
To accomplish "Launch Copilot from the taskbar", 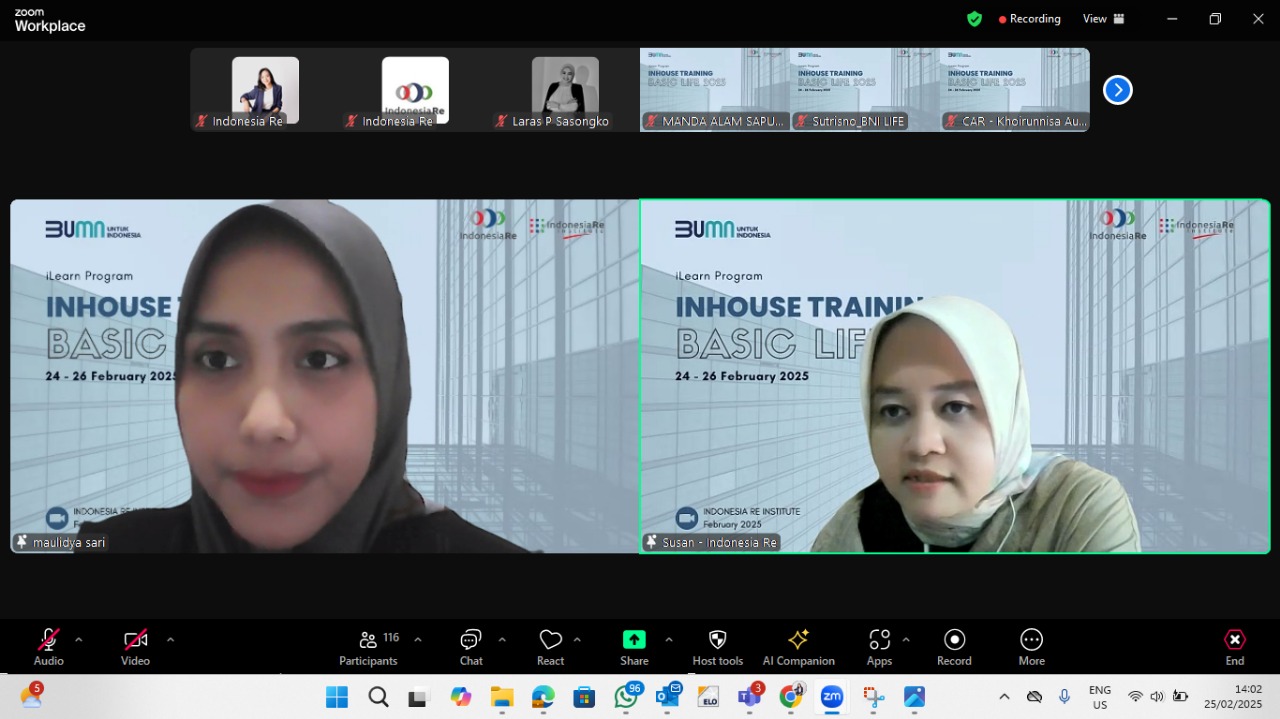I will click(460, 697).
